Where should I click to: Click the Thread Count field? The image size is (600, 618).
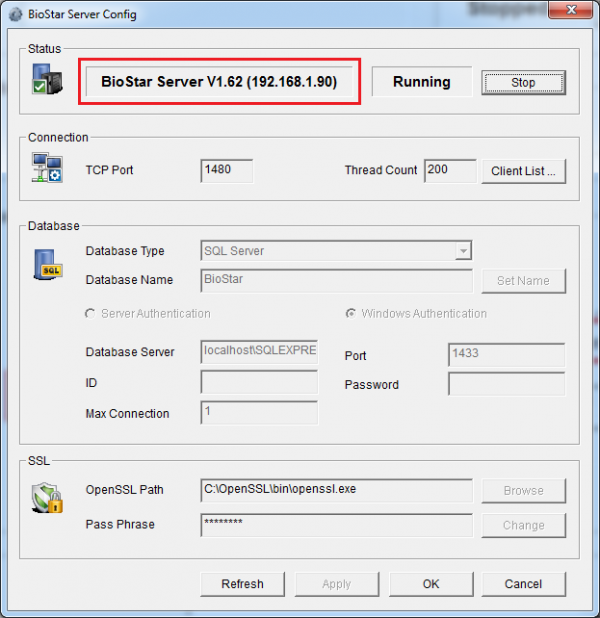[449, 170]
